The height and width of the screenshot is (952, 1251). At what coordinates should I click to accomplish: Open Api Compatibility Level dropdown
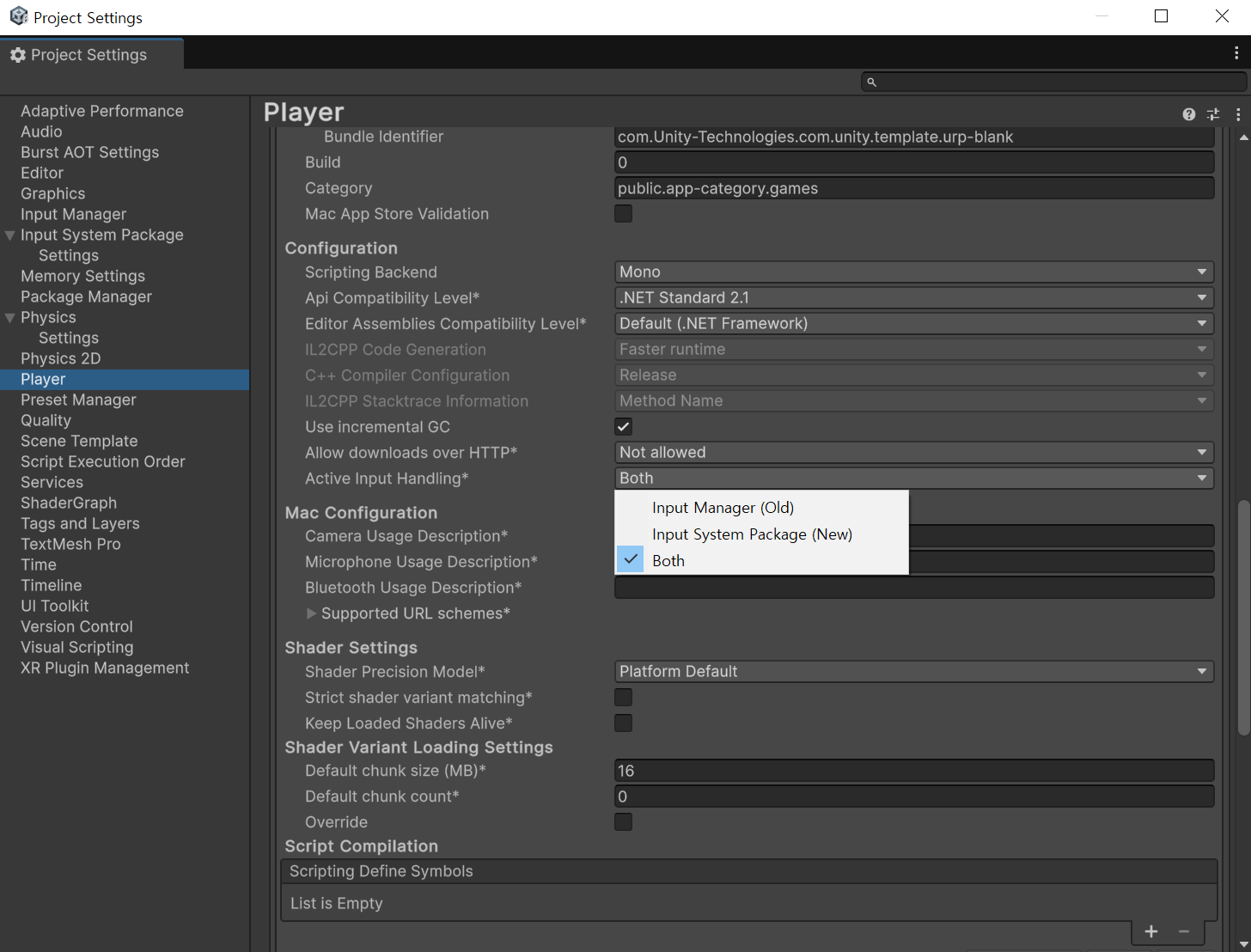pos(914,297)
